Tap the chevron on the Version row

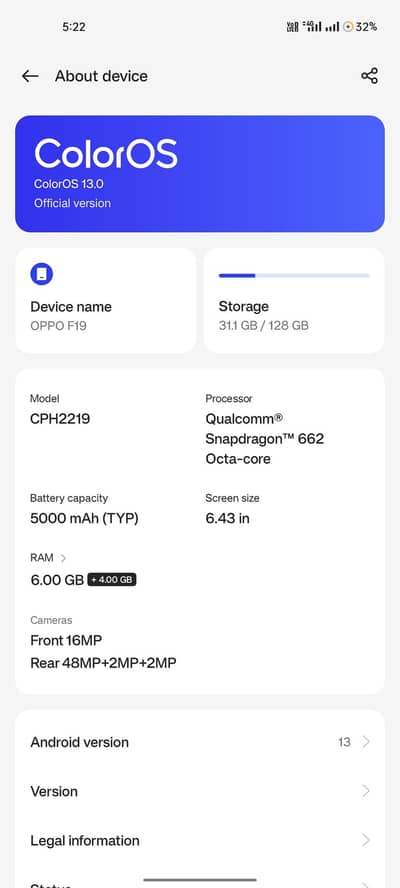pyautogui.click(x=366, y=791)
